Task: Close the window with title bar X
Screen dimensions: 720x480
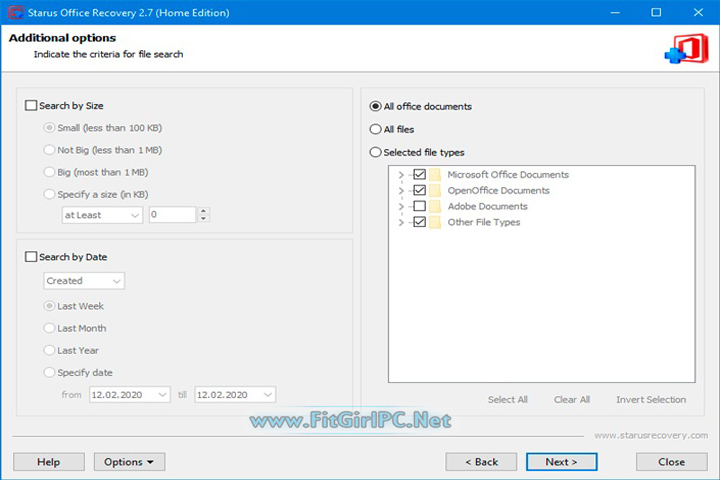Action: click(698, 12)
